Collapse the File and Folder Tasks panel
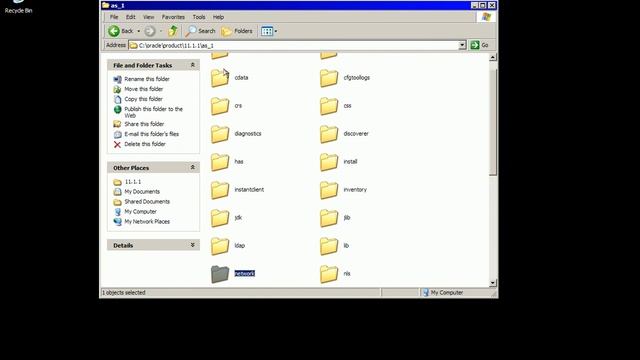Image resolution: width=640 pixels, height=360 pixels. pyautogui.click(x=193, y=65)
